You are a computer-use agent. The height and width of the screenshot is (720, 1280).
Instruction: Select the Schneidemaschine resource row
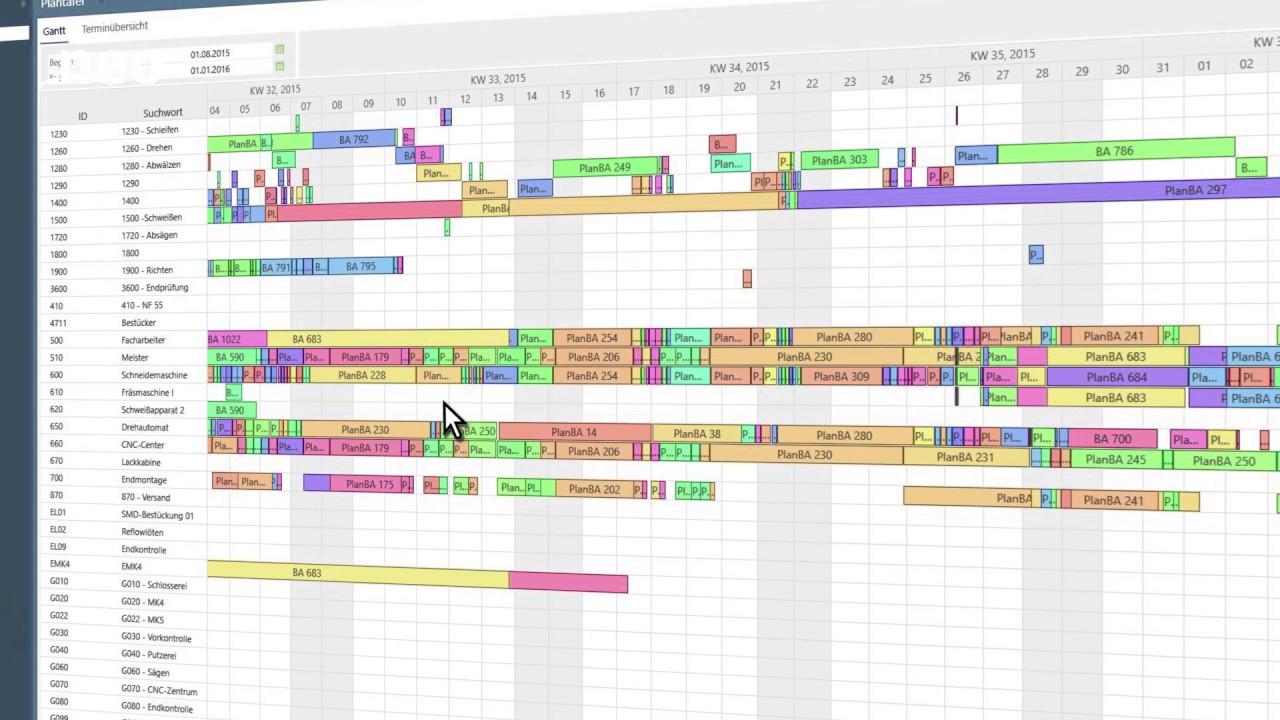click(153, 375)
